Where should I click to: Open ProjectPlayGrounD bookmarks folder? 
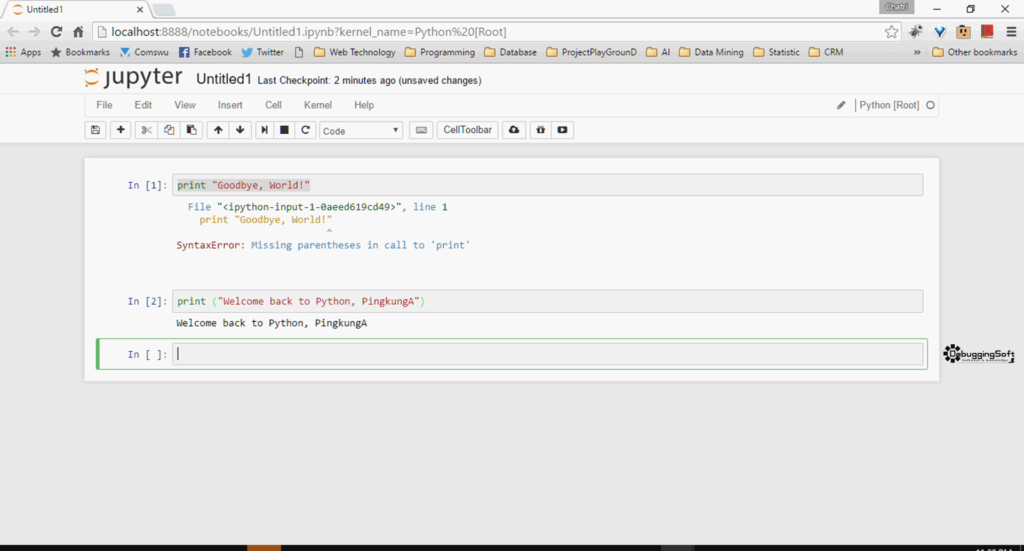(592, 52)
